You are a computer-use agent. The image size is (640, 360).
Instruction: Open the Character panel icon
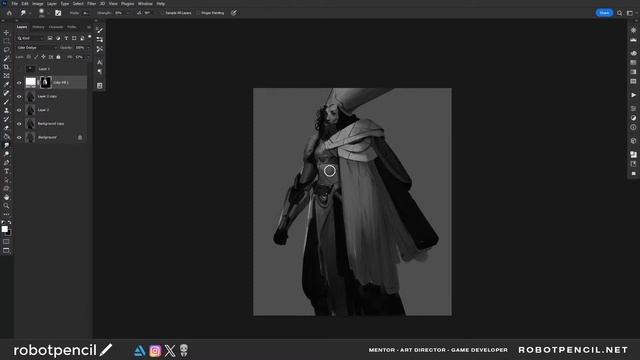(100, 62)
